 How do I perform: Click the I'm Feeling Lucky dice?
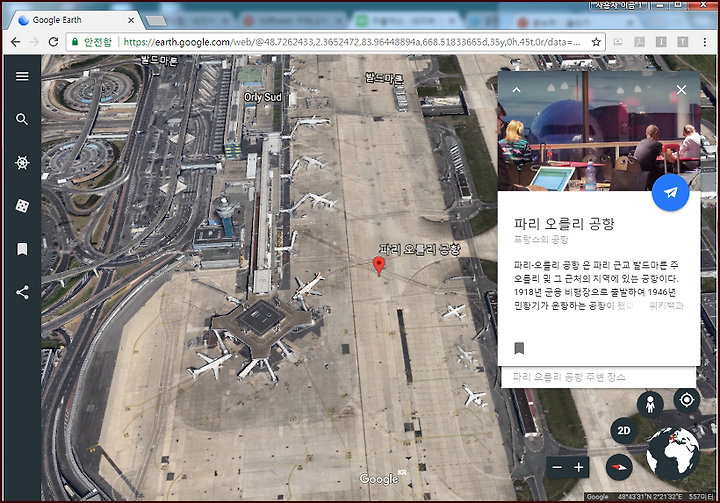tap(22, 206)
